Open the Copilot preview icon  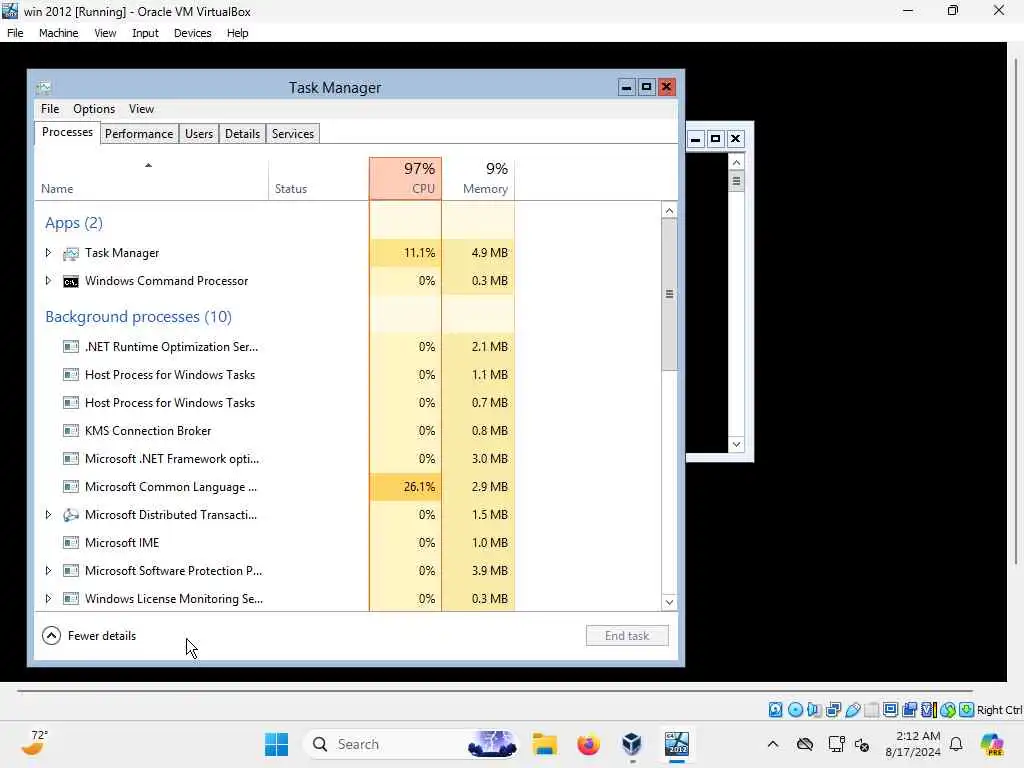click(992, 744)
